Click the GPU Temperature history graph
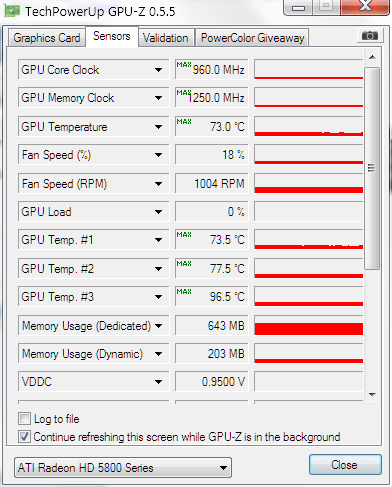The height and width of the screenshot is (487, 392). 309,126
